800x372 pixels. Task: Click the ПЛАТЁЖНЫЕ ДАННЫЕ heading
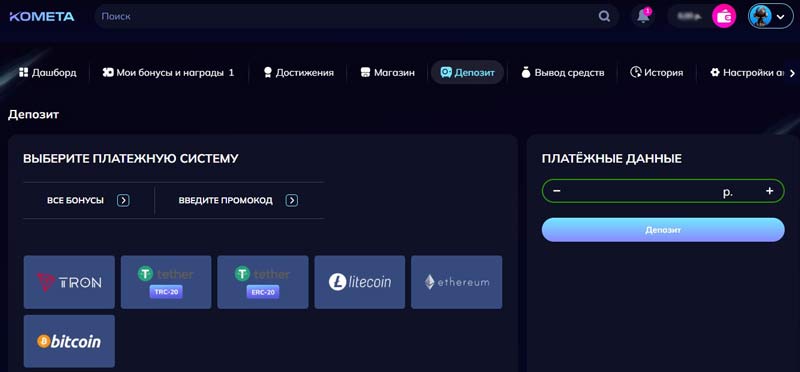(x=612, y=159)
